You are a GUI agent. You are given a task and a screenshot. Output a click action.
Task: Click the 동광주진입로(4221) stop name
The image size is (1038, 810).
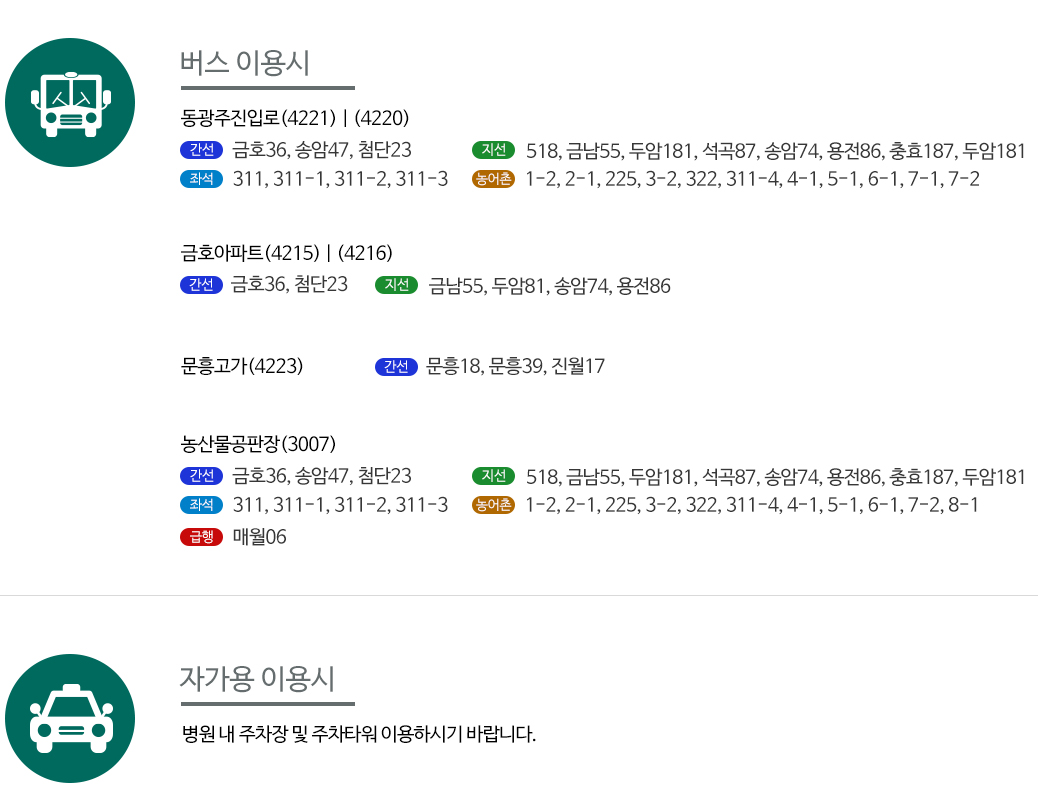(258, 118)
